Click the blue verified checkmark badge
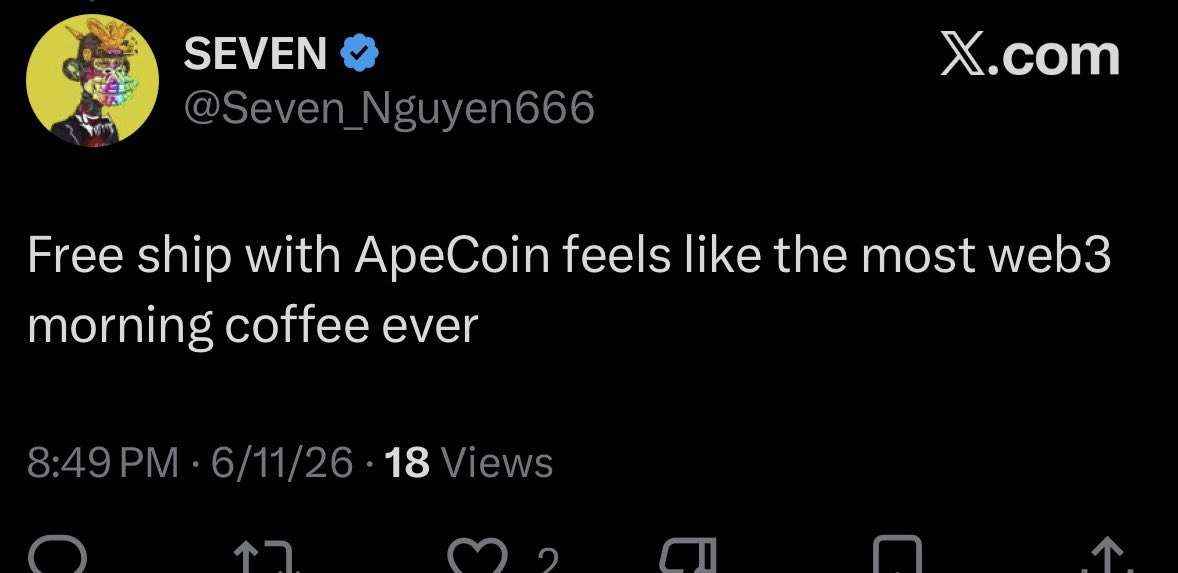The height and width of the screenshot is (573, 1178). [x=360, y=54]
